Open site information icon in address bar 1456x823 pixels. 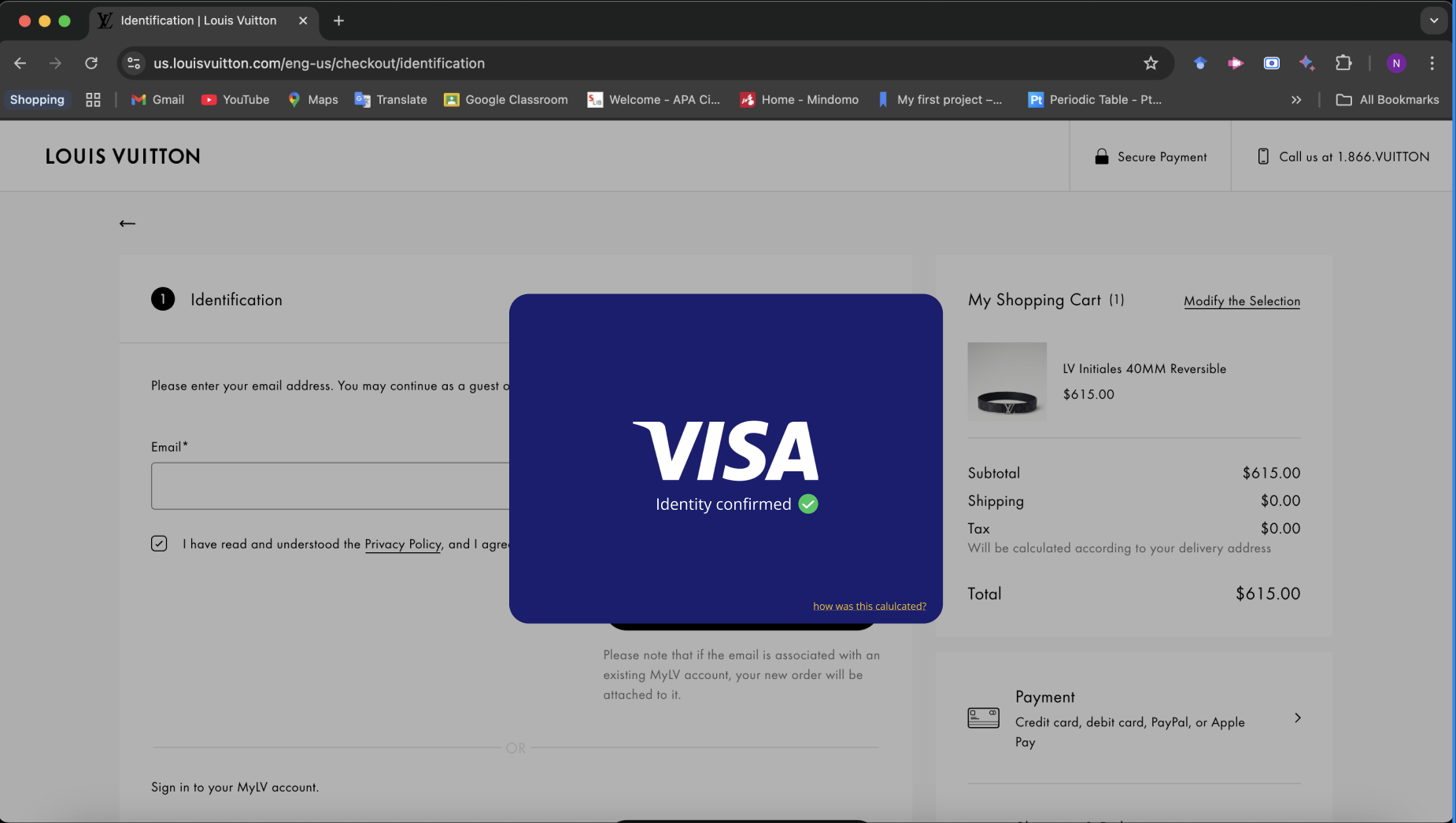pyautogui.click(x=134, y=63)
